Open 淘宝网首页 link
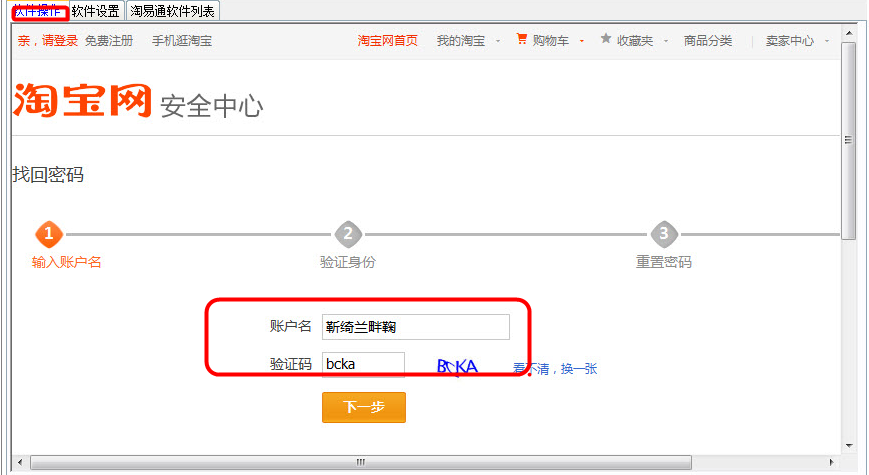 click(387, 40)
